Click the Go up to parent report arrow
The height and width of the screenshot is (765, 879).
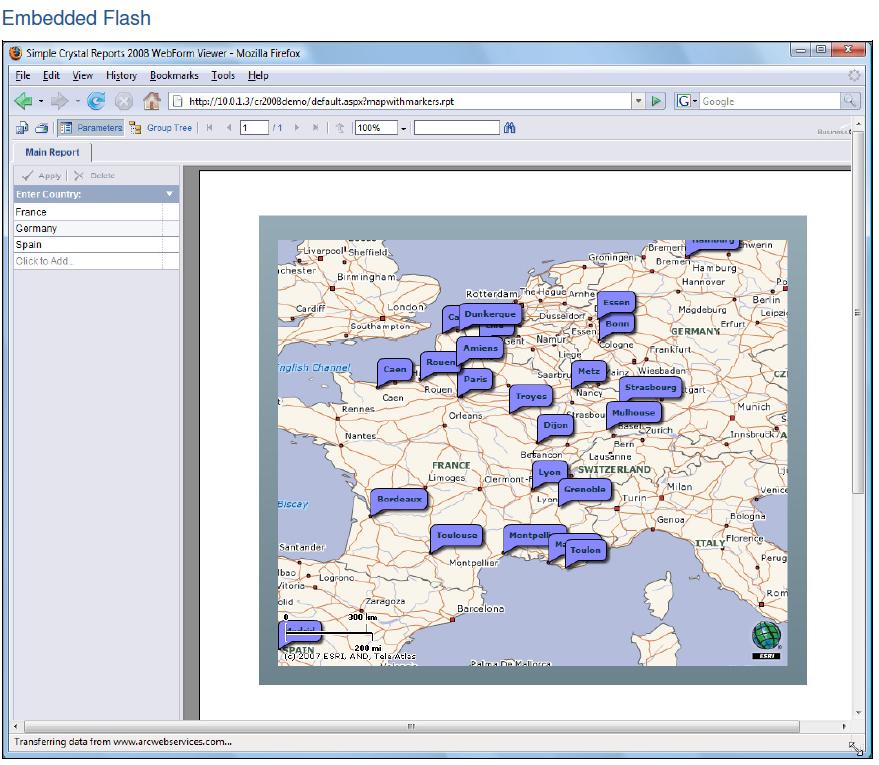tap(340, 128)
